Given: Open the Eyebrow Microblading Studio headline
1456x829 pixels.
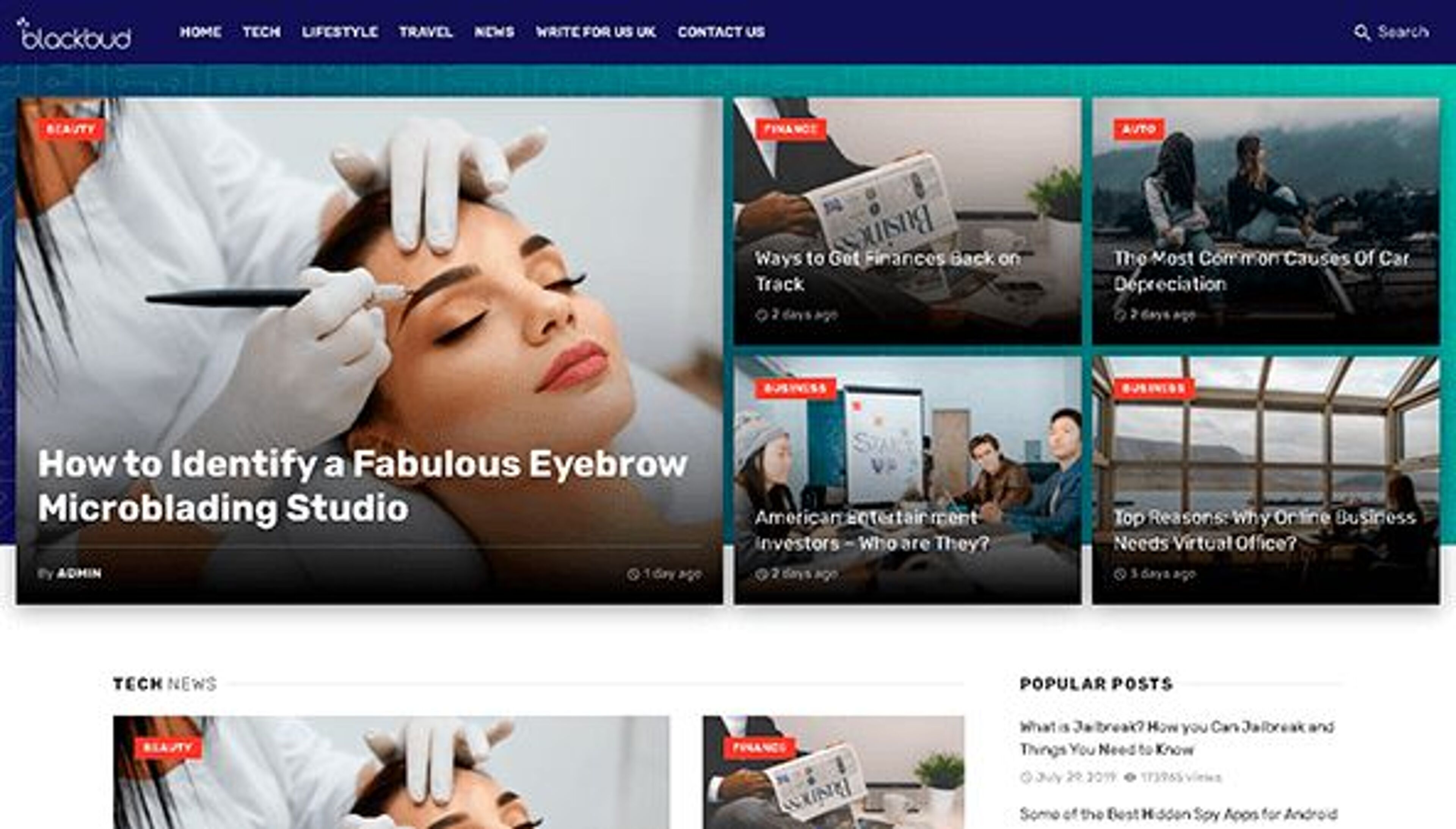Looking at the screenshot, I should tap(362, 486).
